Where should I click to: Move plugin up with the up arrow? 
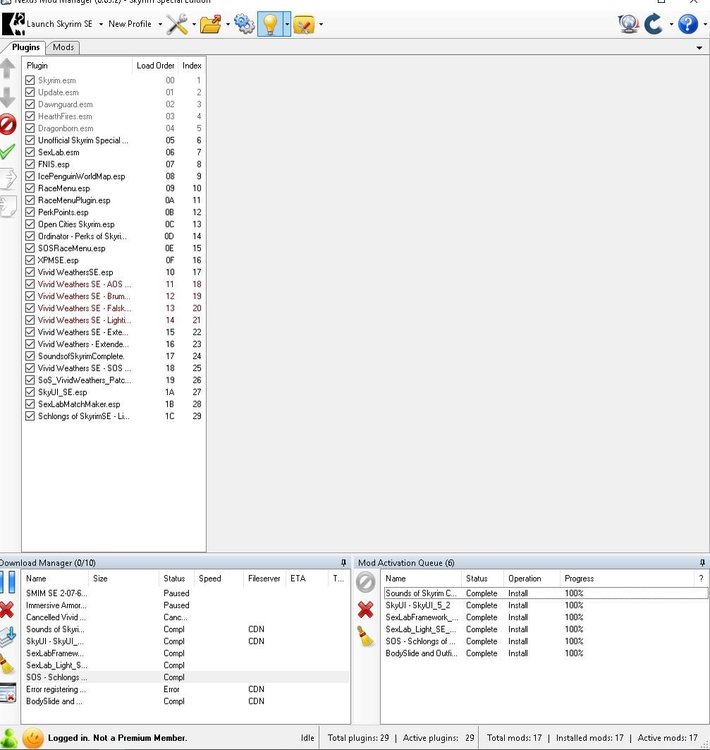8,68
